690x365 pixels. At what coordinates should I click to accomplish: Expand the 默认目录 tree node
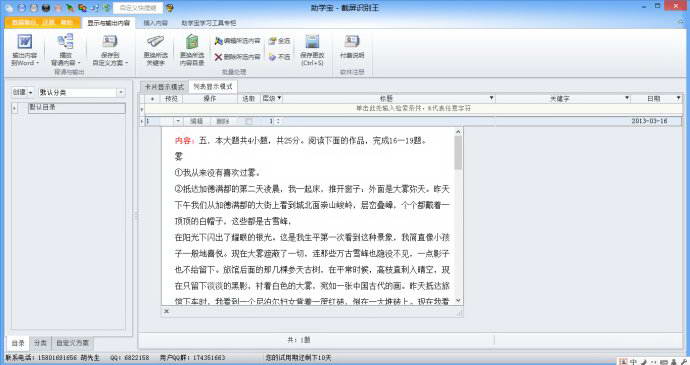[15, 107]
